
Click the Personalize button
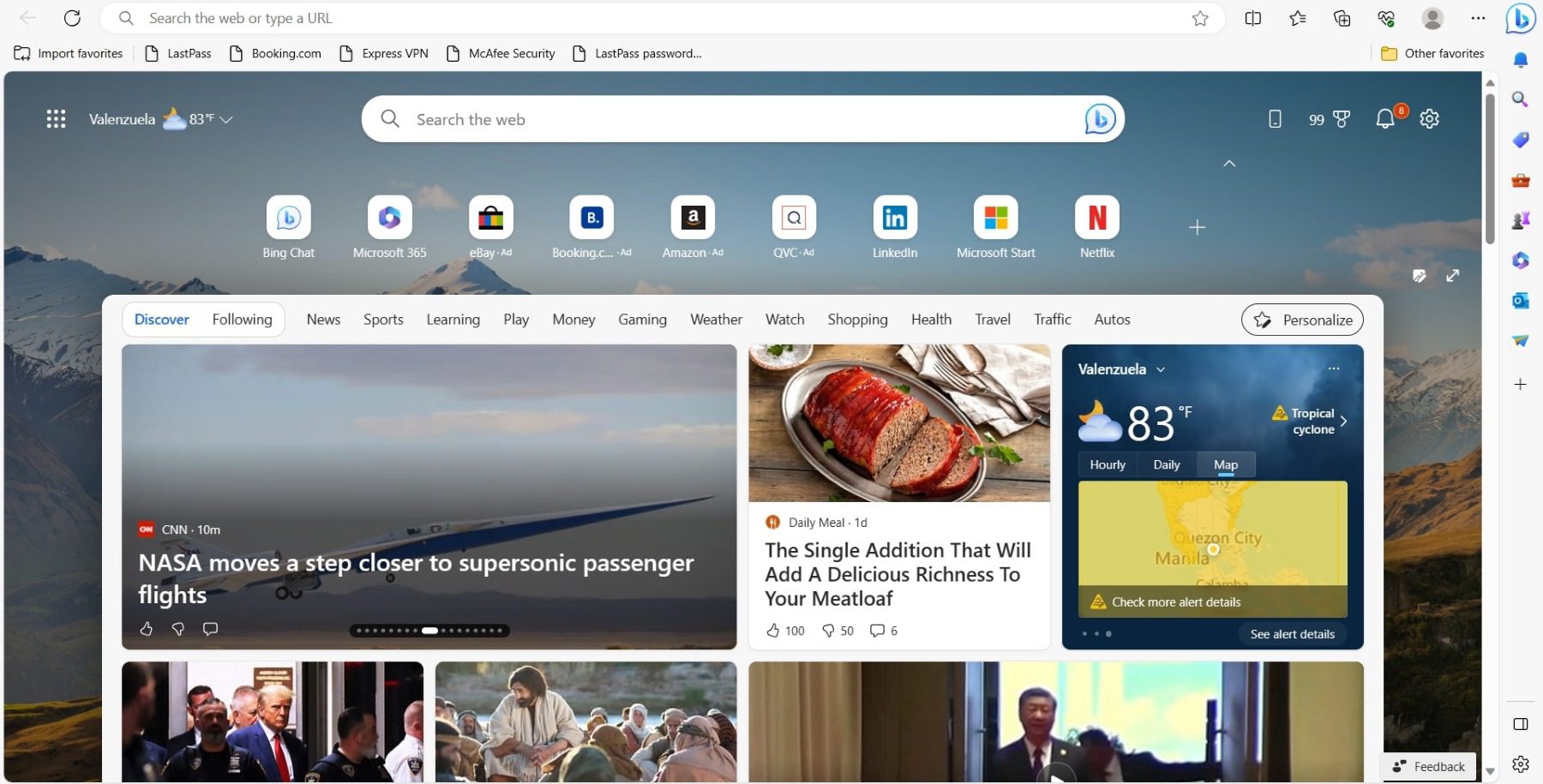1302,320
